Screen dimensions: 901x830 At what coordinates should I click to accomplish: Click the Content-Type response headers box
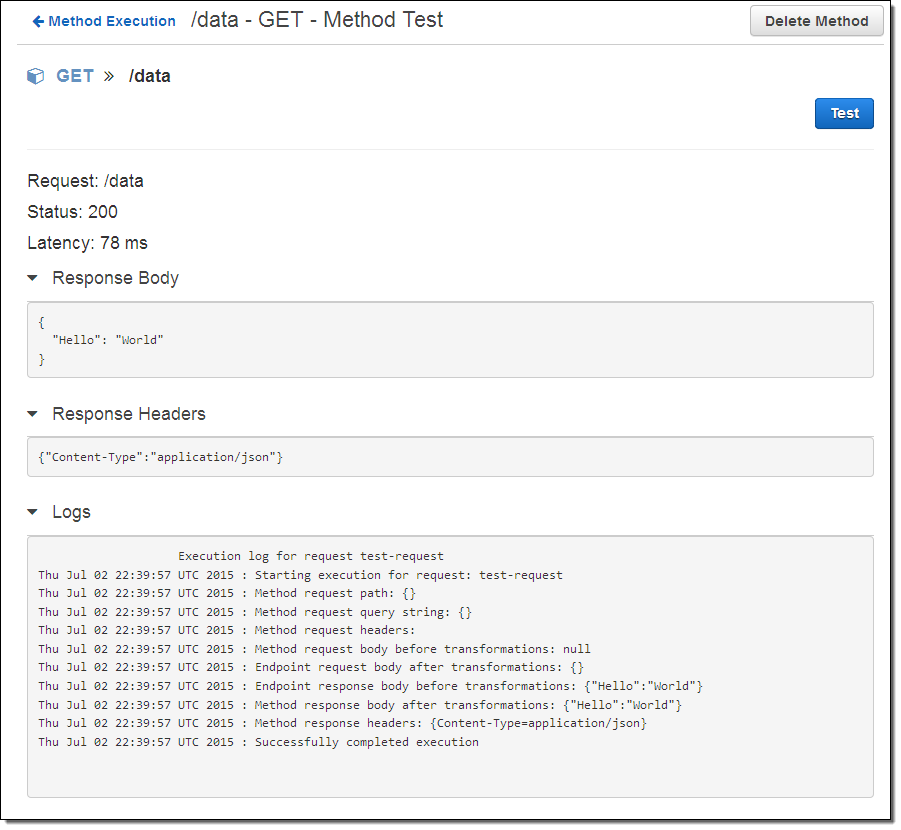[x=449, y=456]
